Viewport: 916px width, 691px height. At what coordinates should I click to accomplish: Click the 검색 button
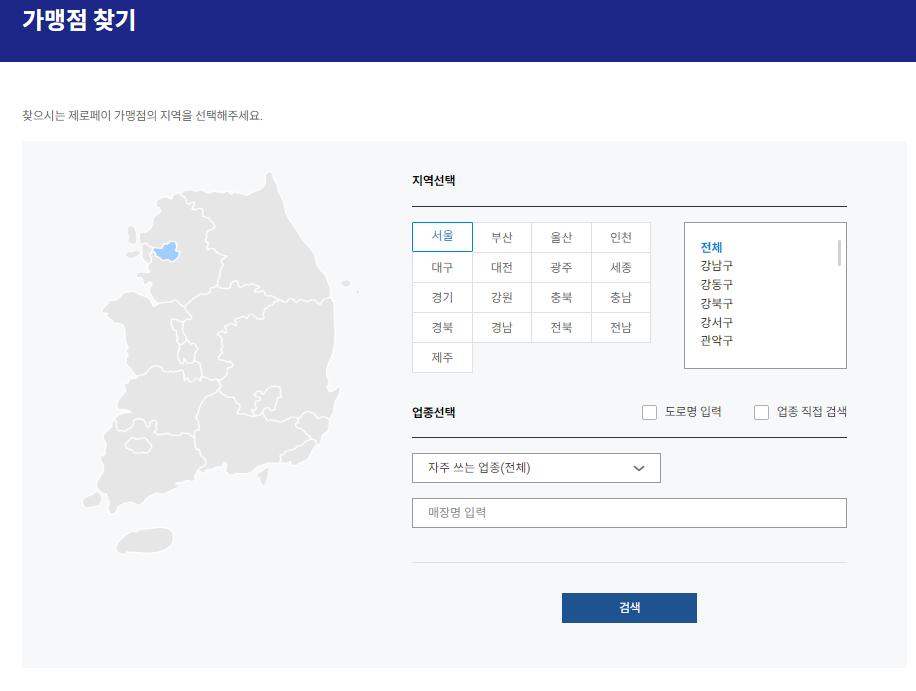629,608
